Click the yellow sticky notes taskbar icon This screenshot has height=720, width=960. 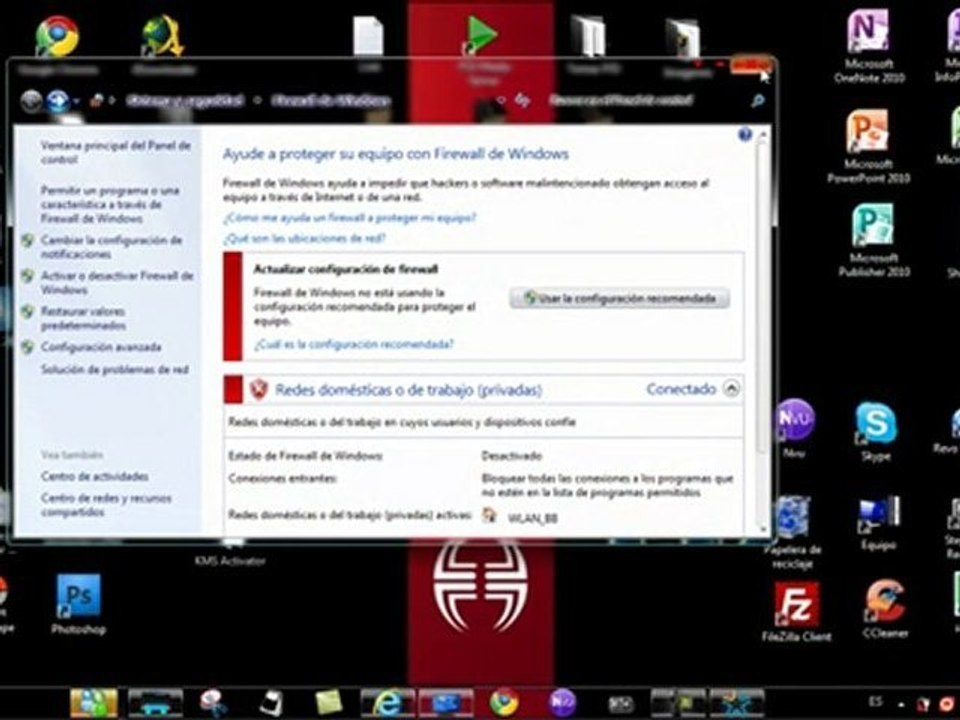[328, 702]
